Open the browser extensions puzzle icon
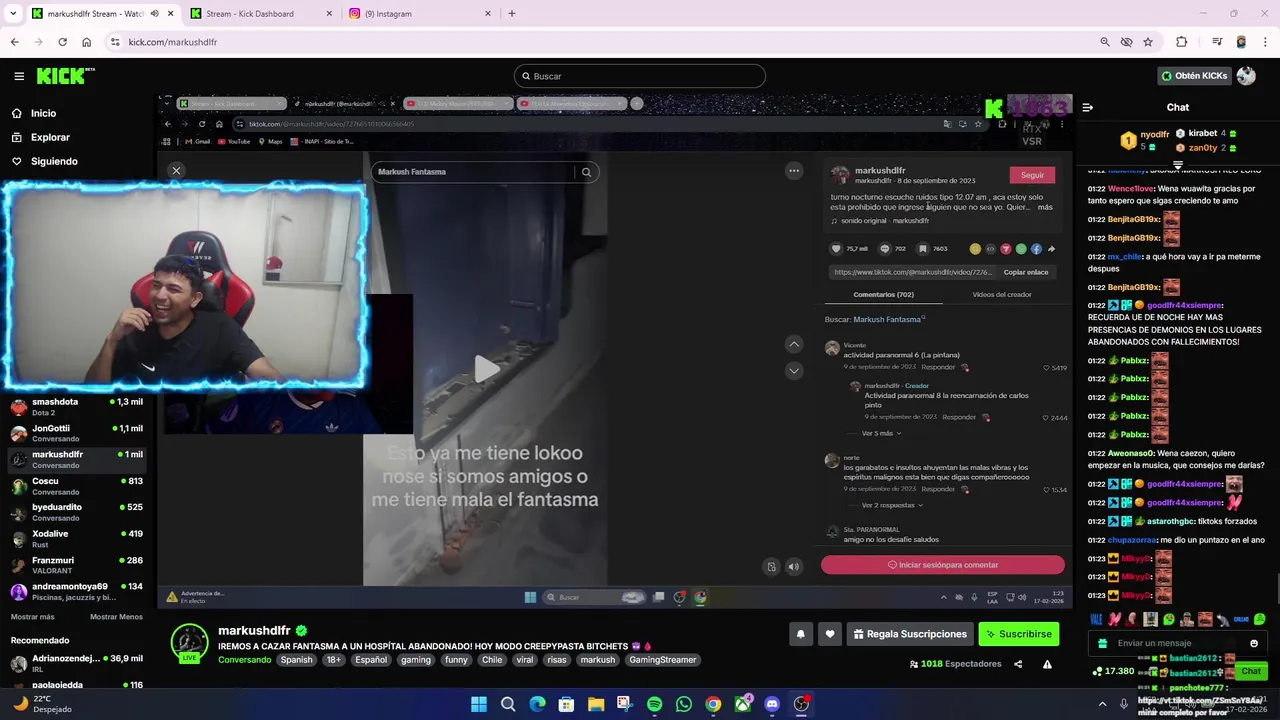Screen dimensions: 1280x720 [x=1181, y=42]
